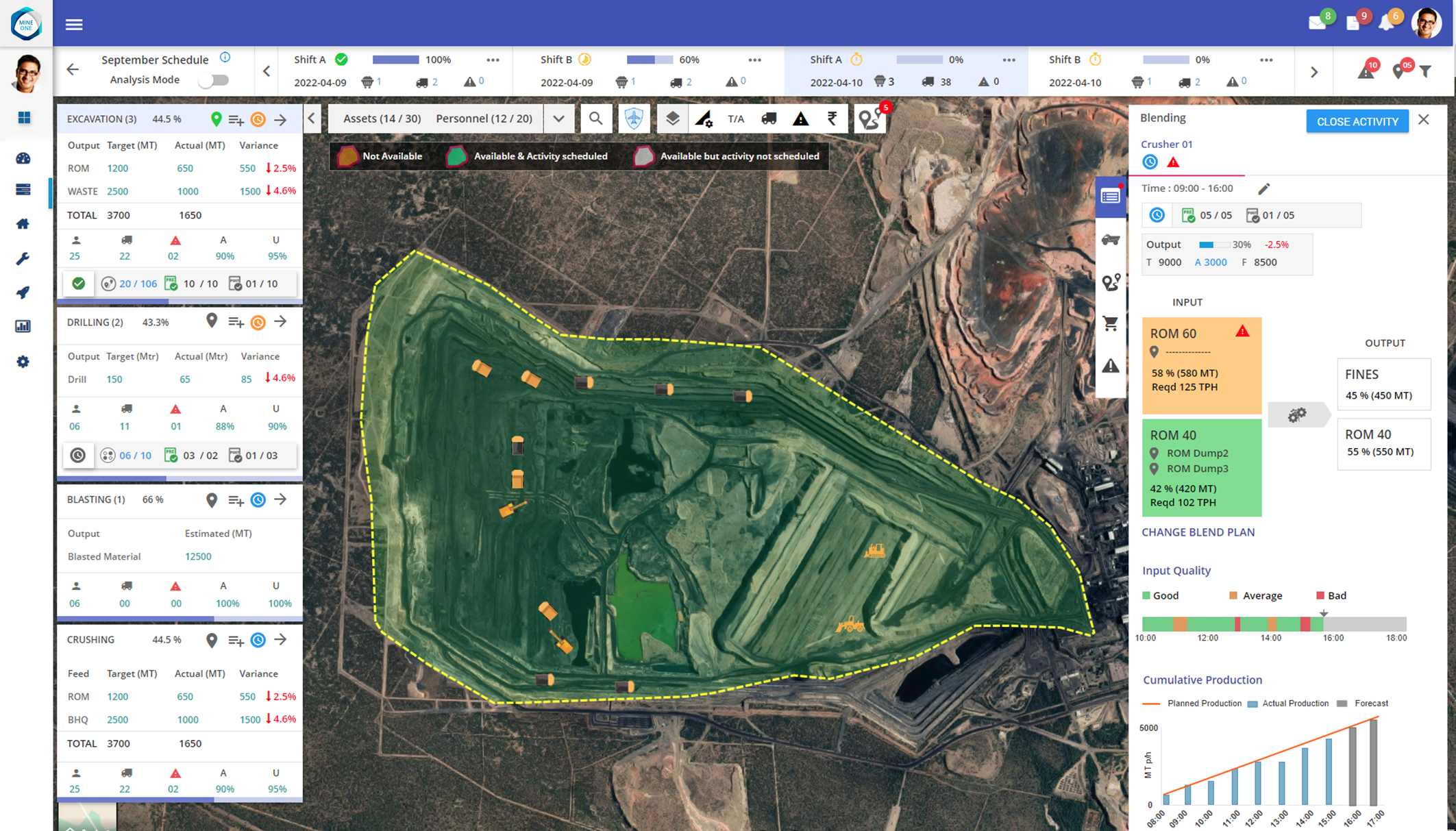The width and height of the screenshot is (1456, 831).
Task: Click the CLOSE ACTIVITY button
Action: click(x=1357, y=121)
